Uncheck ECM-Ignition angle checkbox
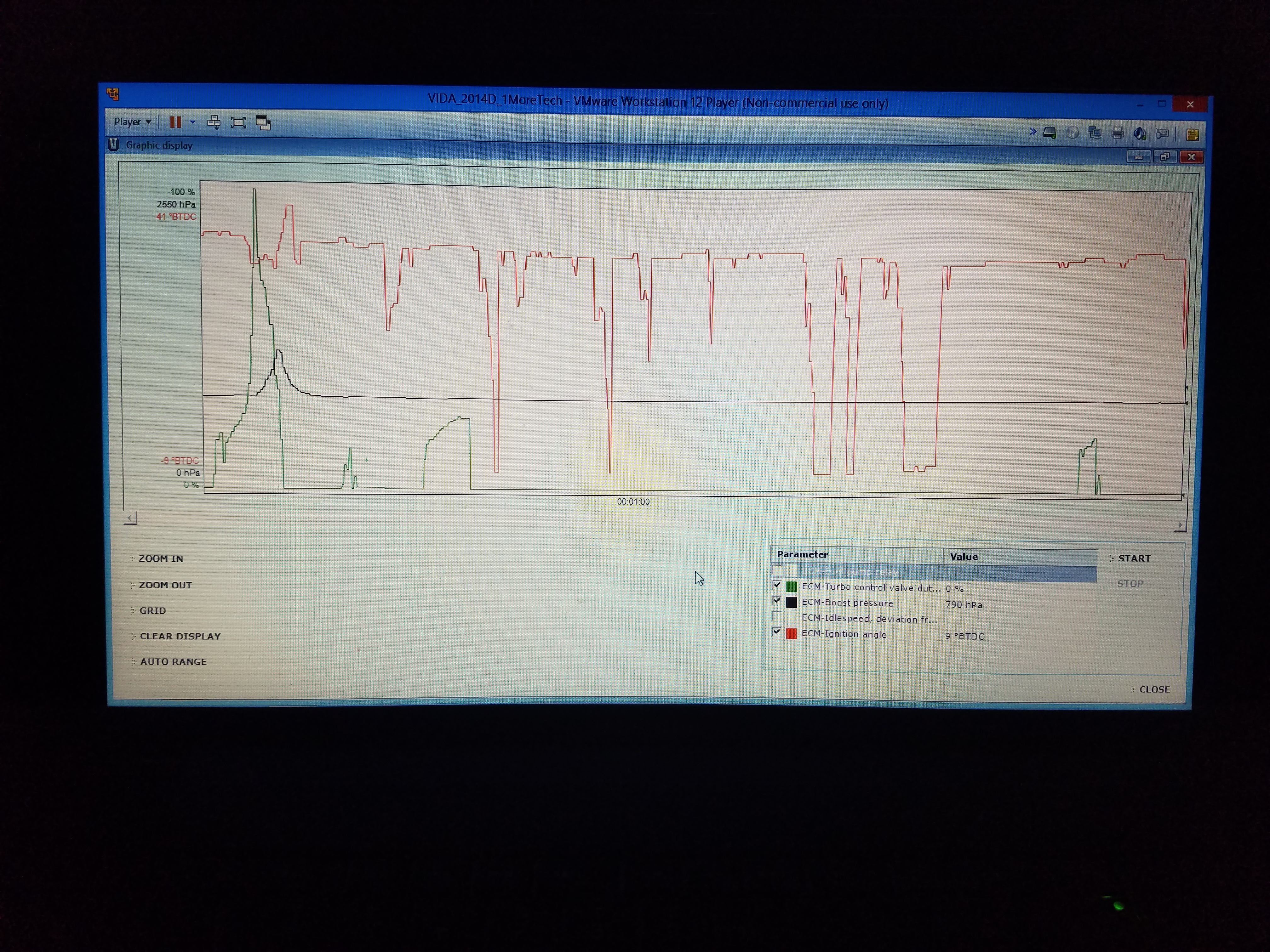The image size is (1270, 952). [777, 632]
